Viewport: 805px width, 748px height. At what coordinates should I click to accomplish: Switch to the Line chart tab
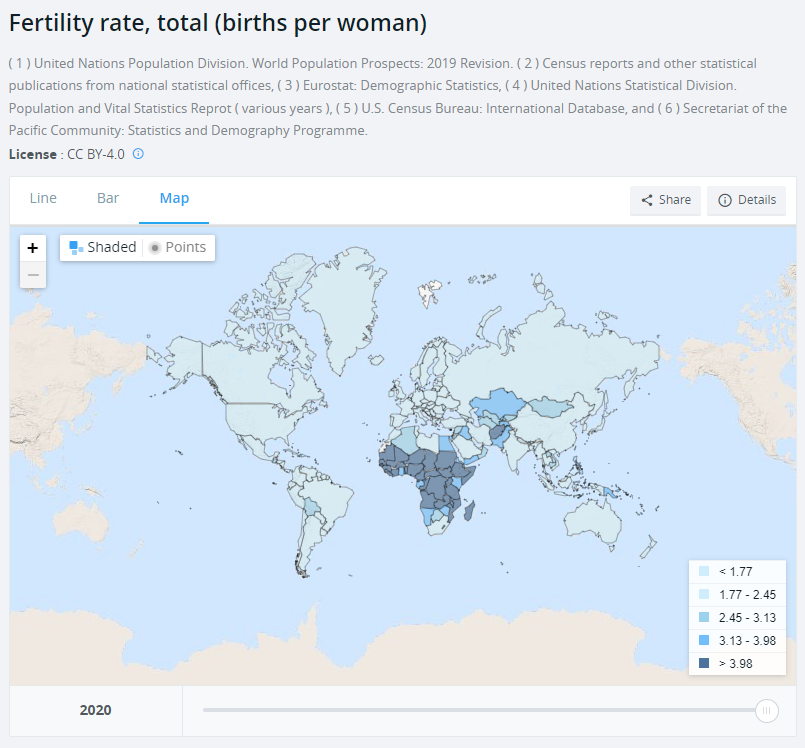pos(43,198)
